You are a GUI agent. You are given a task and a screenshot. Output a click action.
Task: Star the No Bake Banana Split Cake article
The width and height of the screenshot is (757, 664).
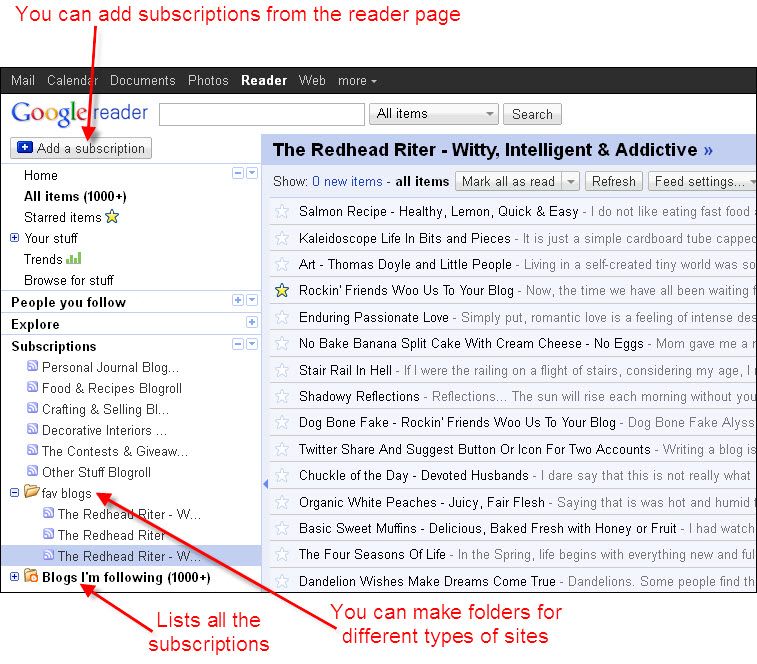pyautogui.click(x=281, y=343)
